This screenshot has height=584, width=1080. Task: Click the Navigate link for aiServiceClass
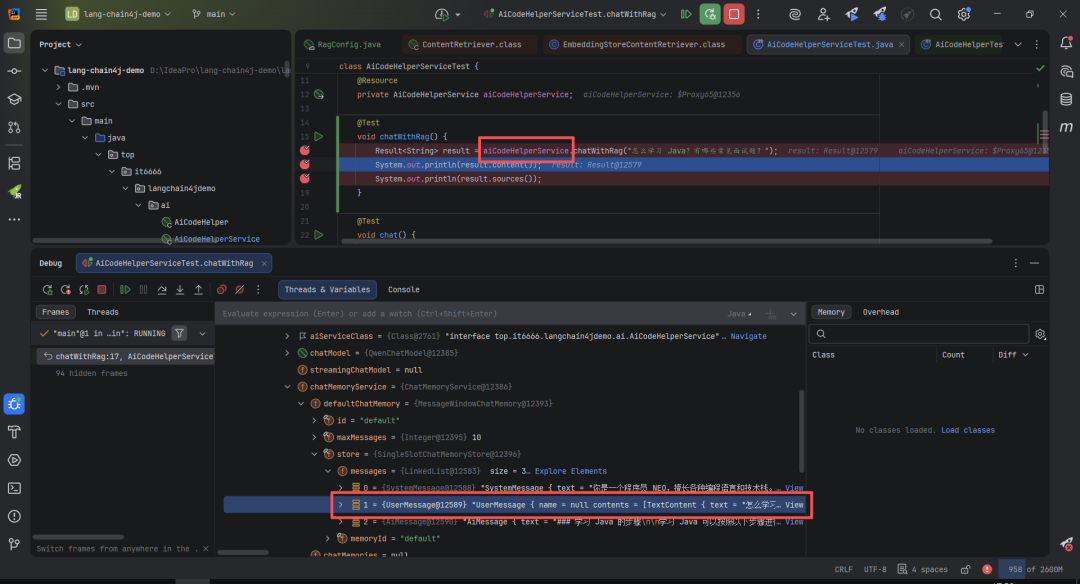coord(748,336)
